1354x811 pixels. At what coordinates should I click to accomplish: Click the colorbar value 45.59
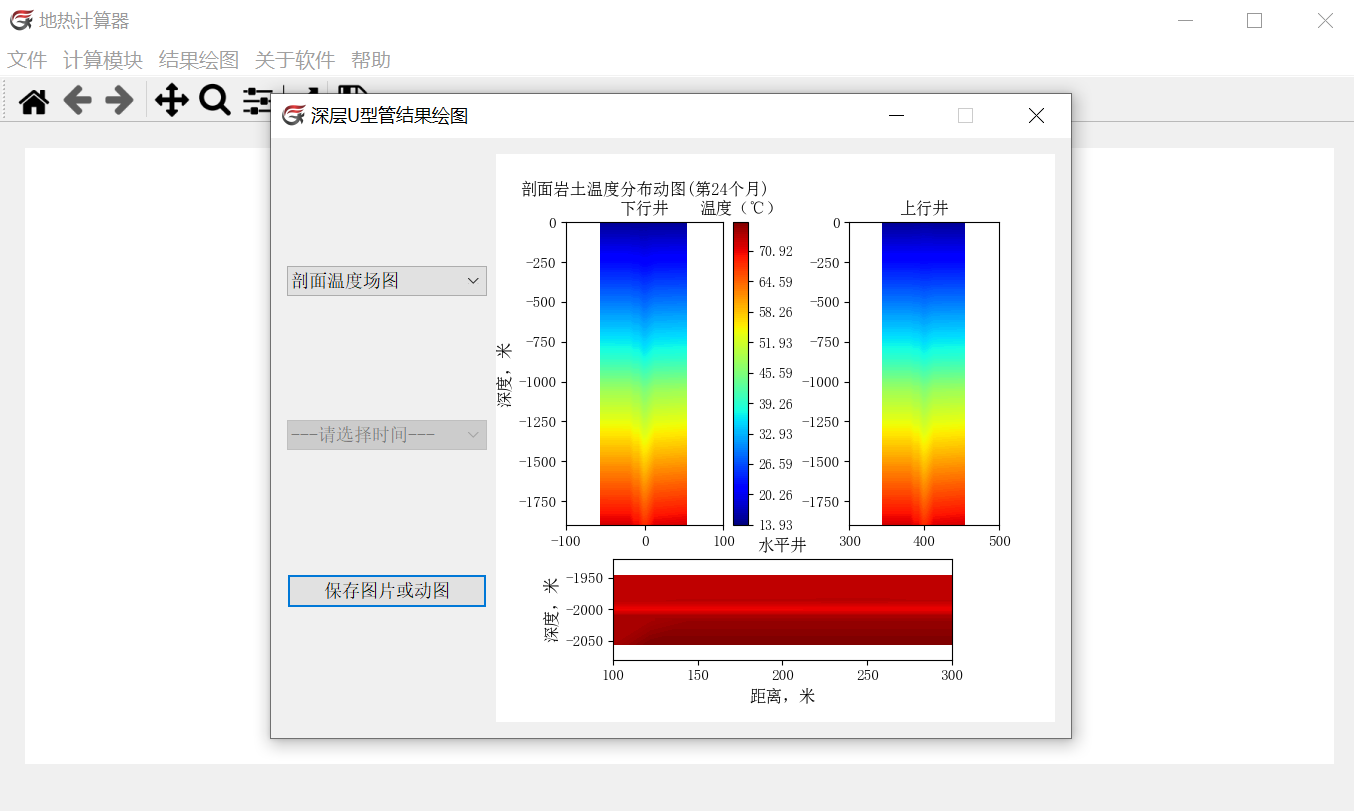click(x=776, y=373)
